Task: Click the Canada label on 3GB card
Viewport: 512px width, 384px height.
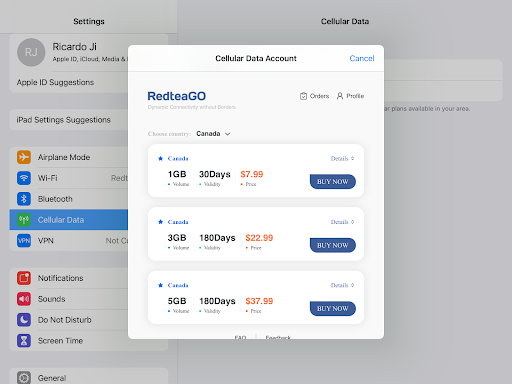Action: (178, 222)
